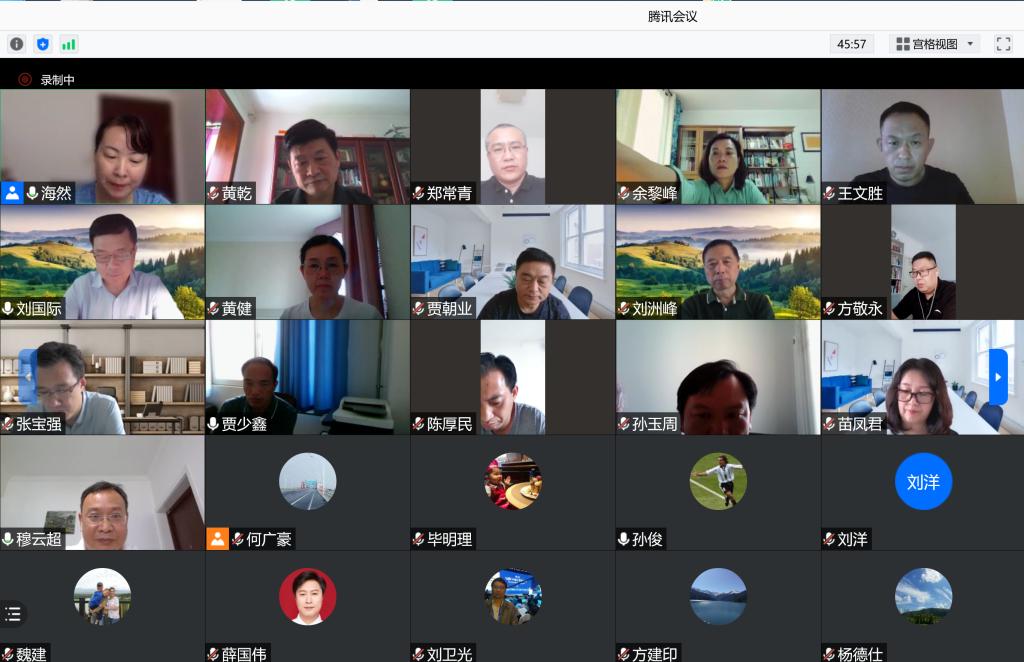This screenshot has height=662, width=1024.
Task: Click 张宝强's muted microphone icon
Action: point(8,424)
